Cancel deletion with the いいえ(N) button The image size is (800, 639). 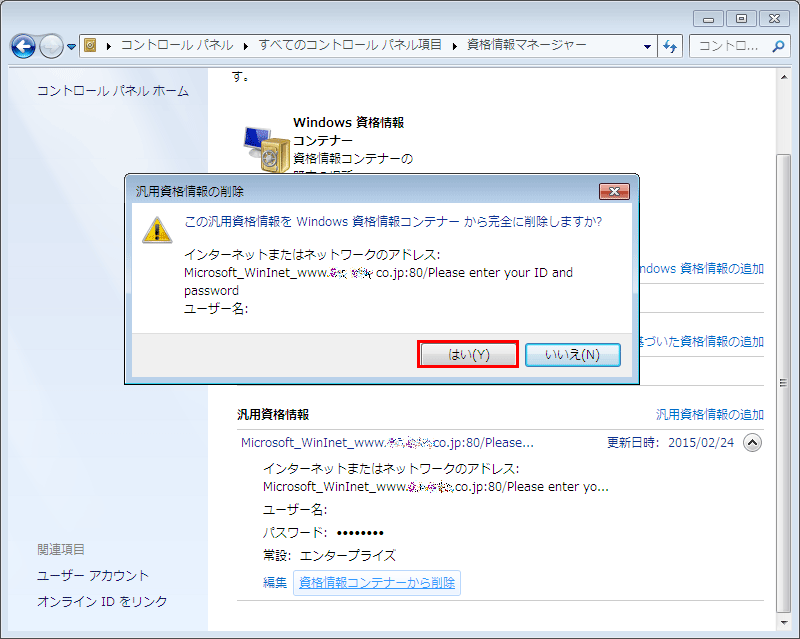tap(572, 354)
